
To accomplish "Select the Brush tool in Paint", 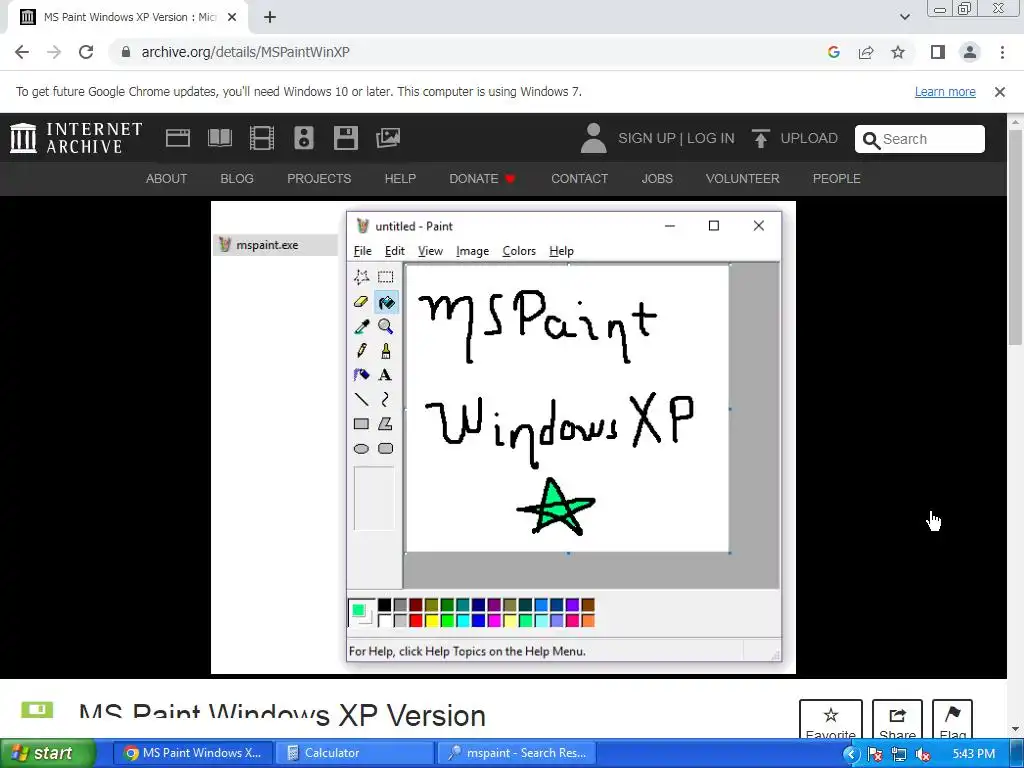I will 386,351.
